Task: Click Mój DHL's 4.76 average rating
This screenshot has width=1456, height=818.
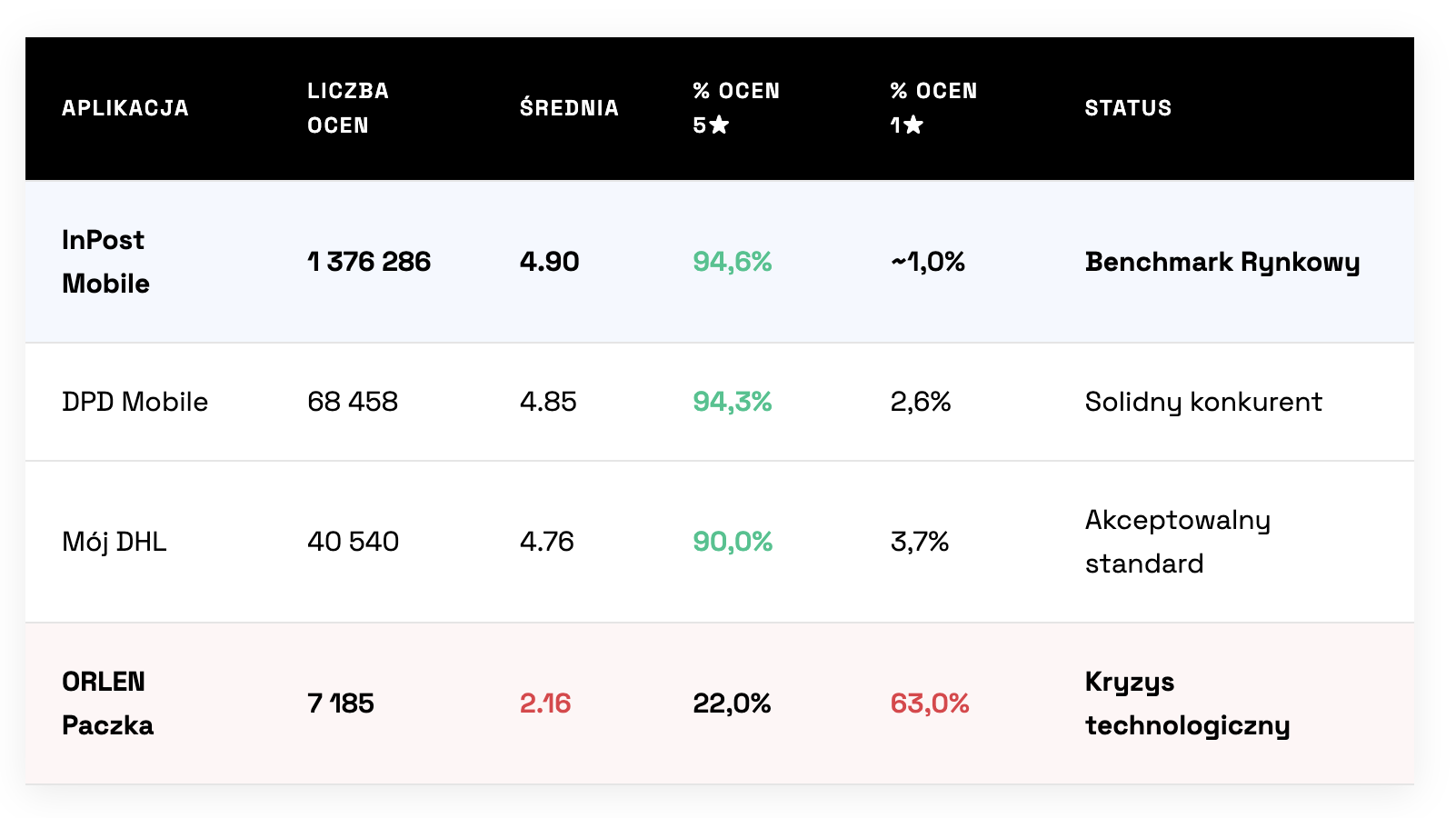Action: click(547, 542)
